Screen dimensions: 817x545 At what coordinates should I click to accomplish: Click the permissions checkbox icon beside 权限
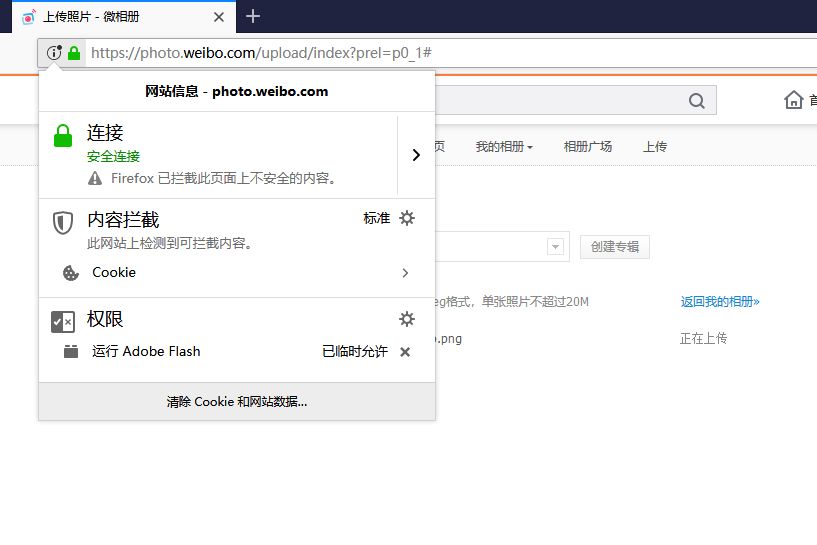(63, 321)
